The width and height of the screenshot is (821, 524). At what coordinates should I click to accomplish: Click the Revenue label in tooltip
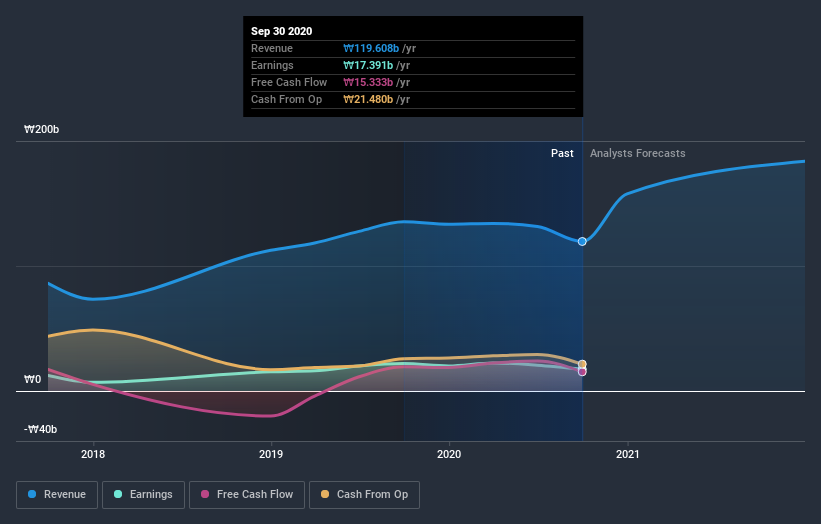tap(272, 48)
